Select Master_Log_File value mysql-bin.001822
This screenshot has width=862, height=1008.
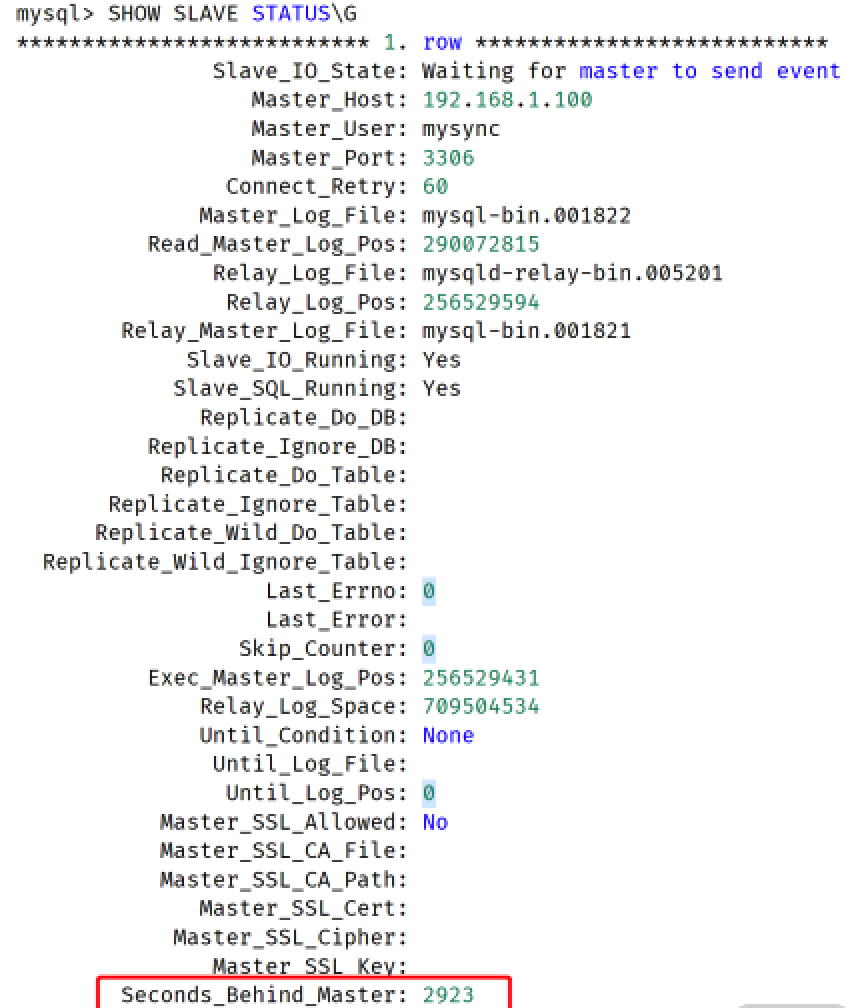[x=526, y=215]
